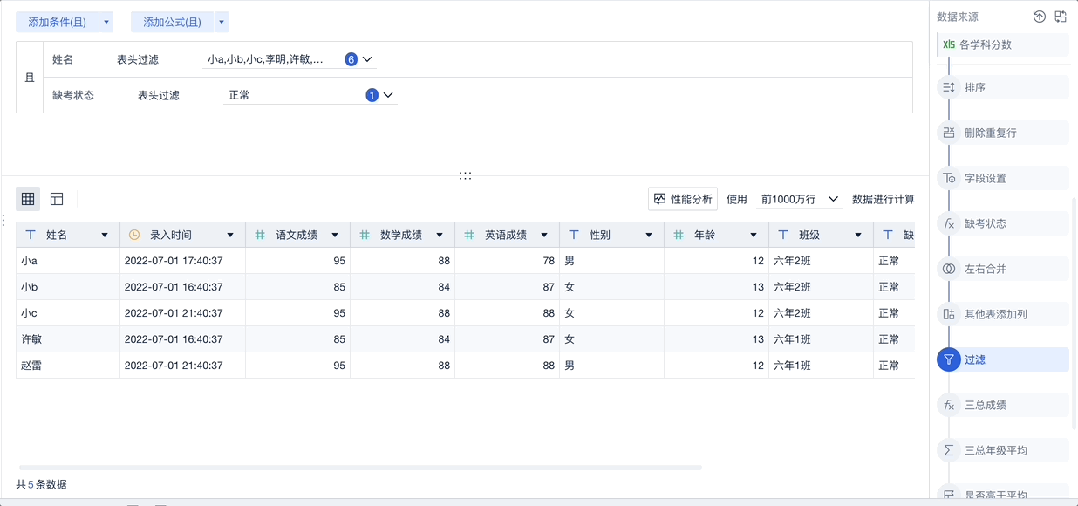Viewport: 1078px width, 506px height.
Task: Click the table's horizontal scrollbar
Action: 360,467
